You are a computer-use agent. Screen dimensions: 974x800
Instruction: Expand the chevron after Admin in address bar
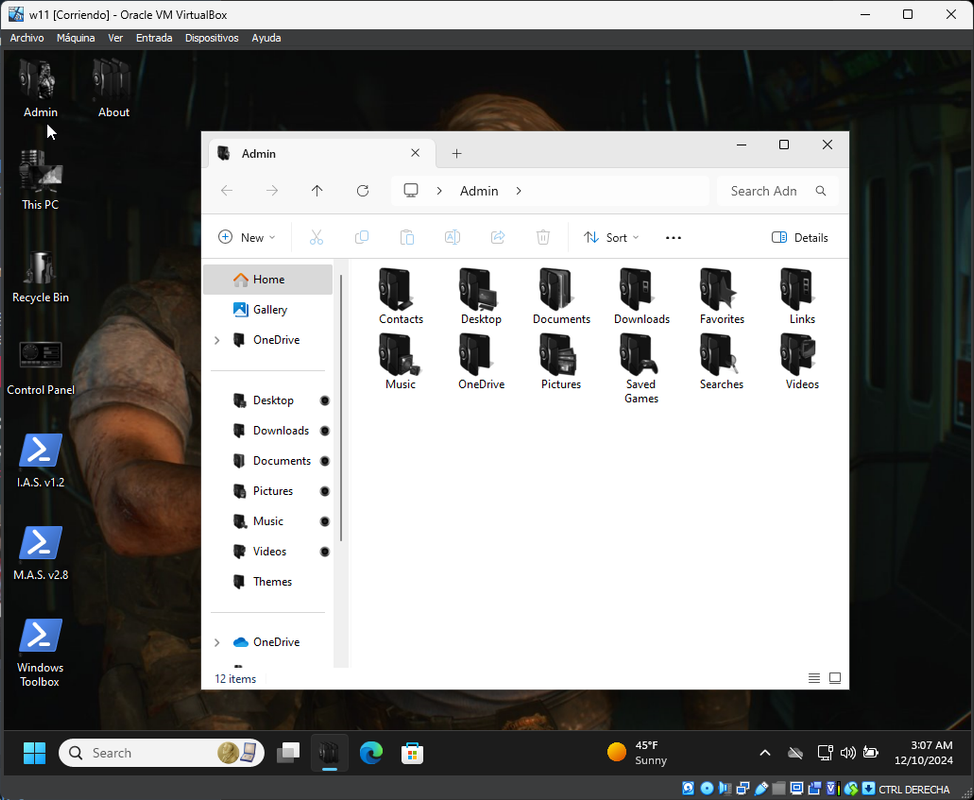[x=519, y=191]
